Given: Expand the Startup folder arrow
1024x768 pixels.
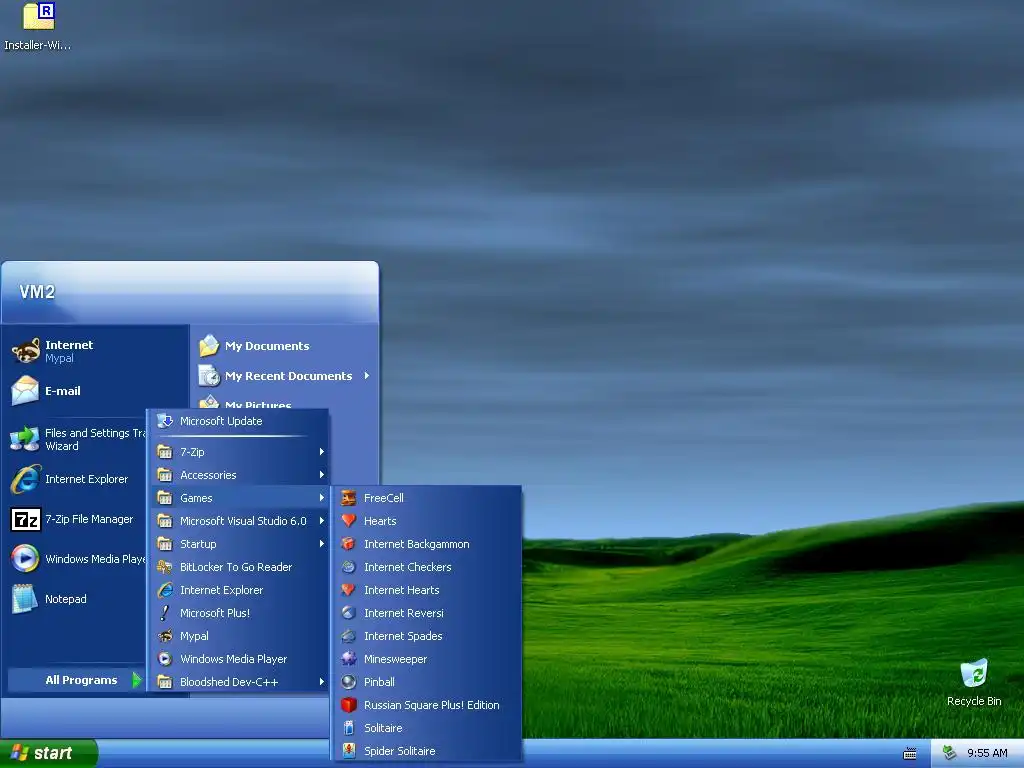Looking at the screenshot, I should pyautogui.click(x=321, y=543).
